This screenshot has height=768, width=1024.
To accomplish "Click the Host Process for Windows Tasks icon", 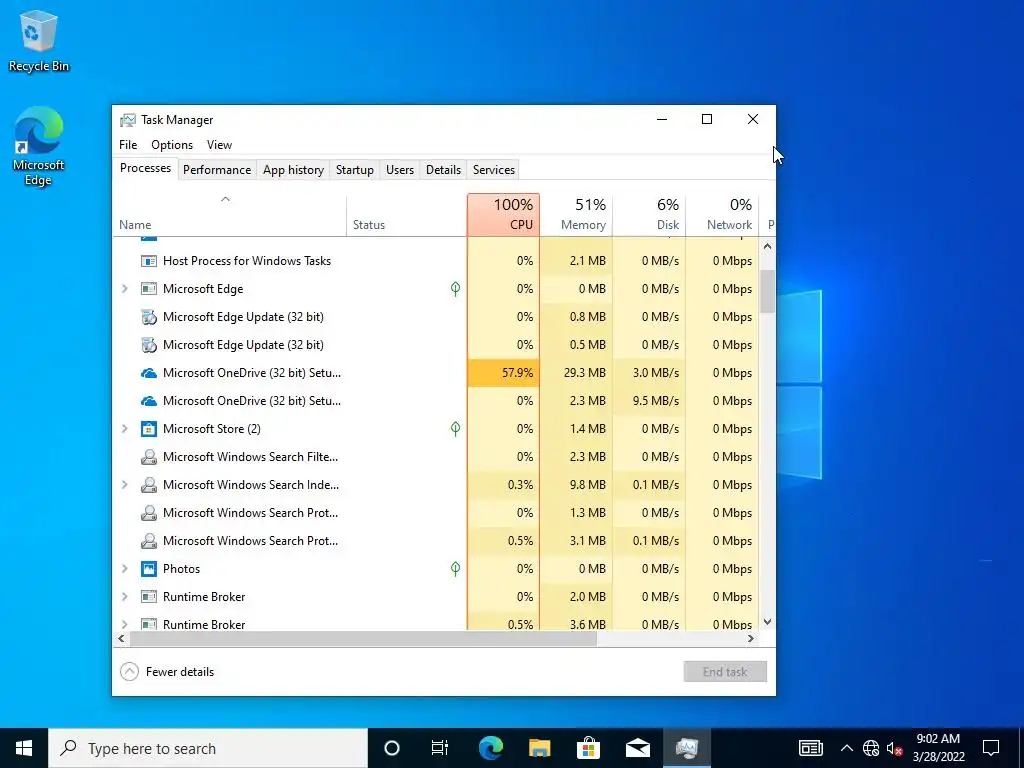I will click(149, 261).
